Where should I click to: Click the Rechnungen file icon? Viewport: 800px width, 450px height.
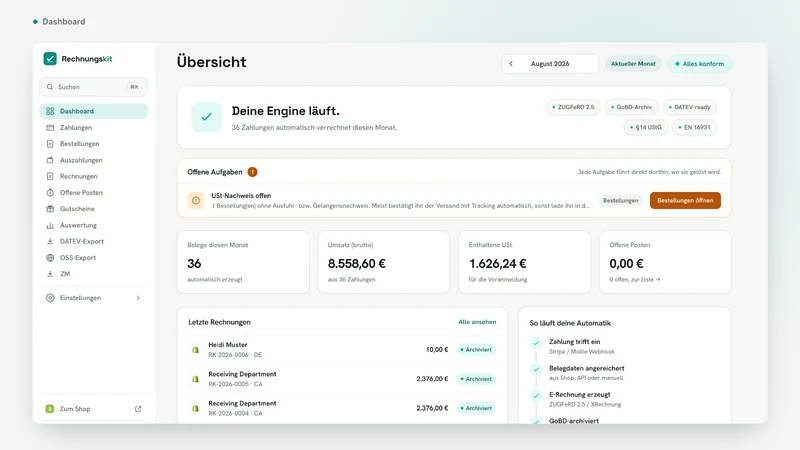click(x=50, y=177)
